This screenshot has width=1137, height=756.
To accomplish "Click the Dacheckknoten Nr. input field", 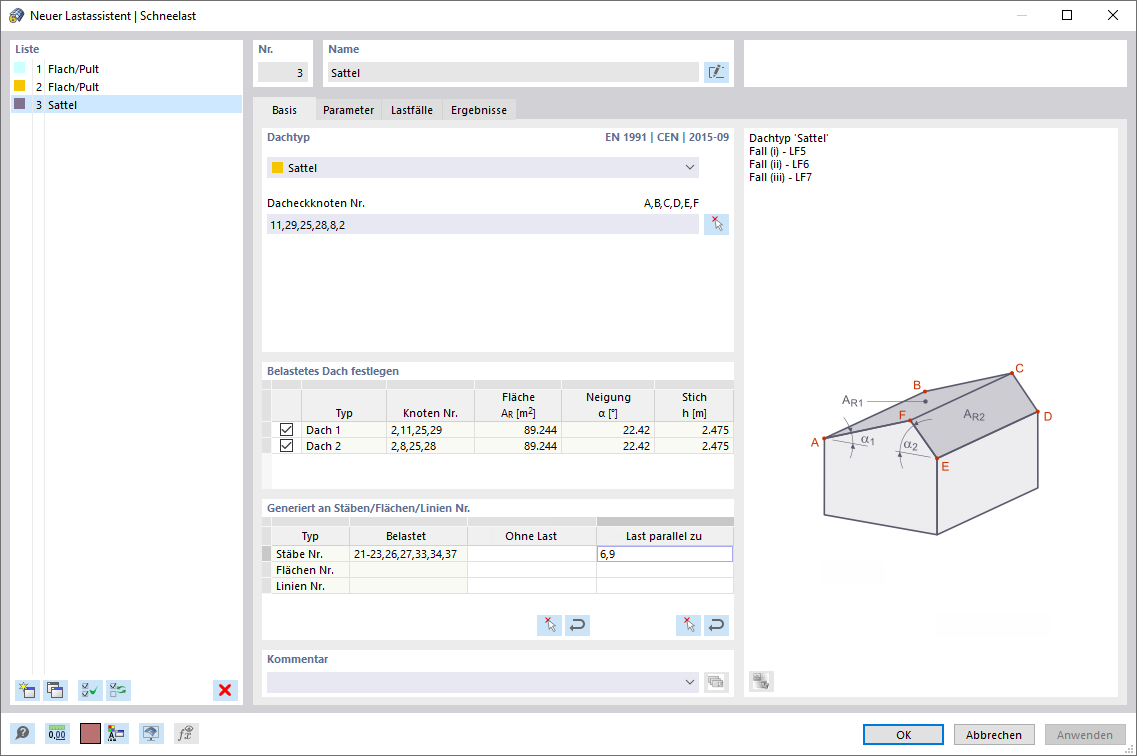I will [483, 225].
